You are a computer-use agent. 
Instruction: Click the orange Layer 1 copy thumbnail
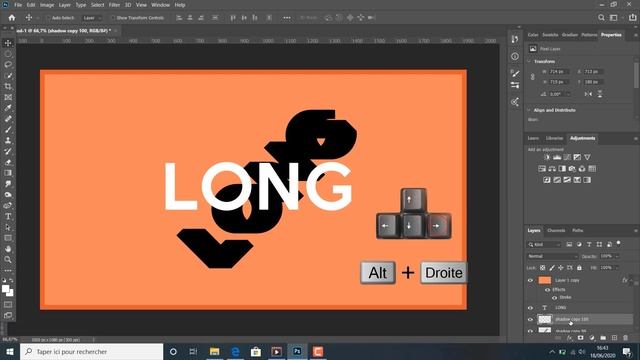pos(544,280)
